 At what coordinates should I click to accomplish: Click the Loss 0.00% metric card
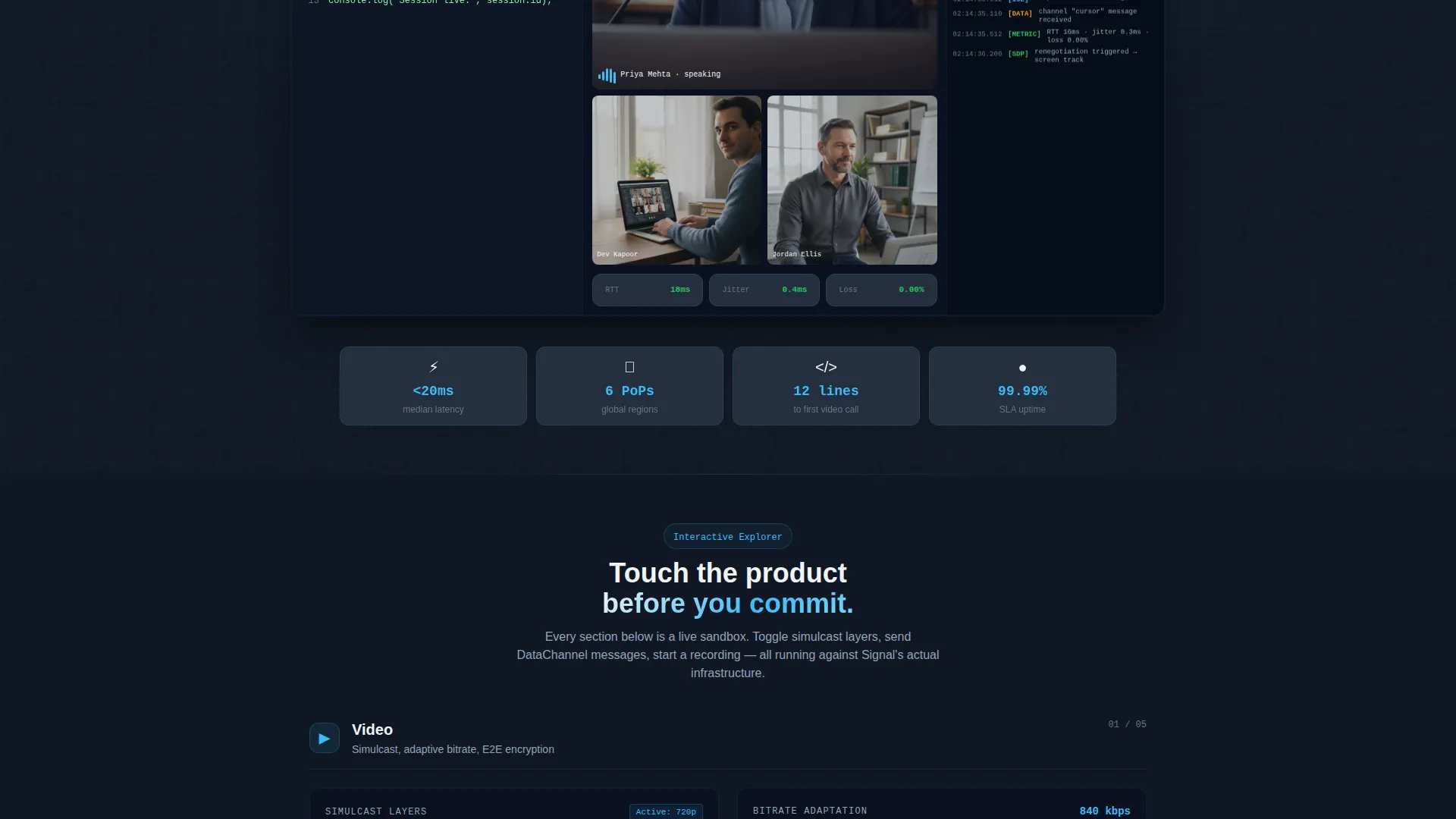[x=881, y=290]
